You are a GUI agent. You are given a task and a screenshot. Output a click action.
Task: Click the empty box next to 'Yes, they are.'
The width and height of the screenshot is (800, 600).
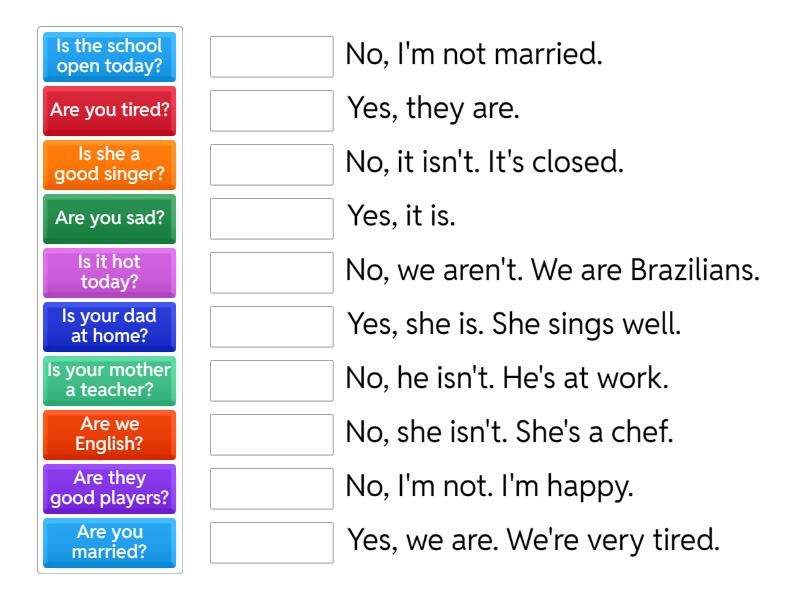click(272, 111)
